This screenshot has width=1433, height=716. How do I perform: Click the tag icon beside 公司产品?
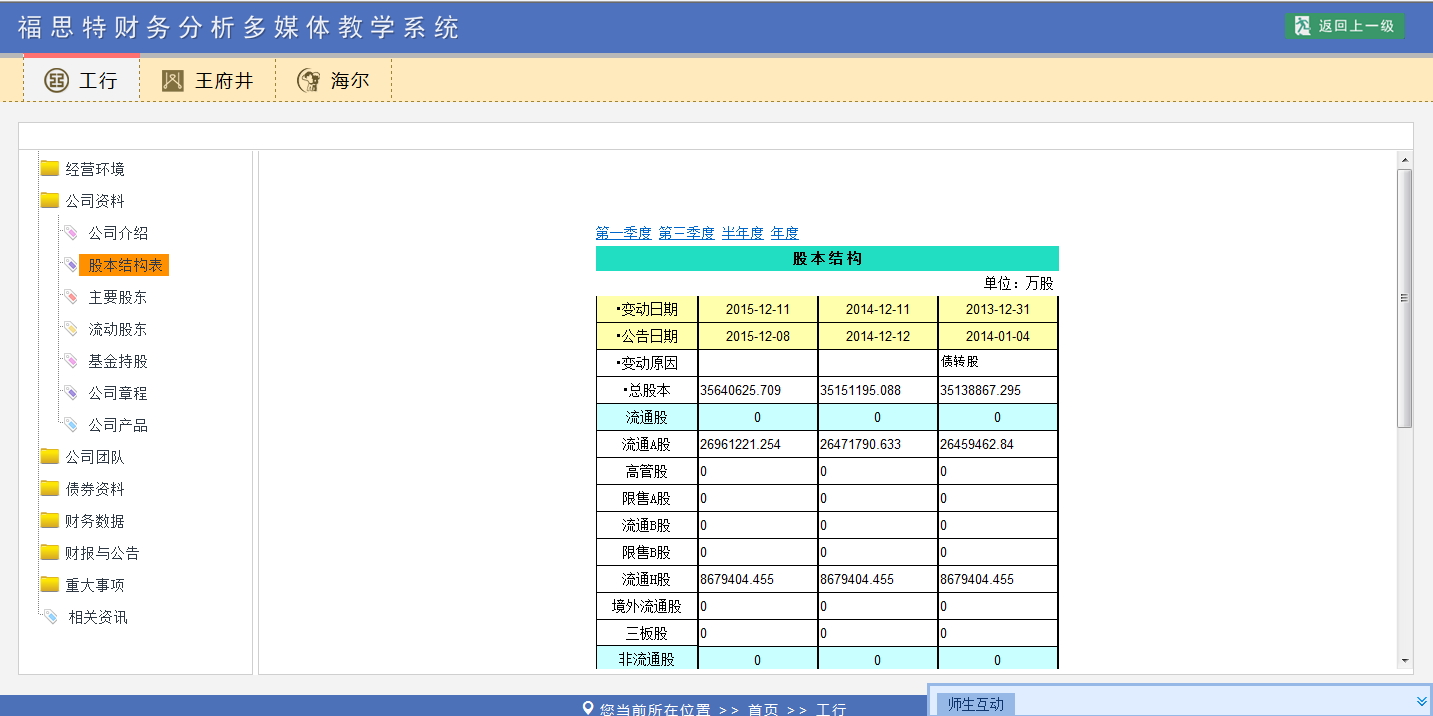click(x=71, y=425)
